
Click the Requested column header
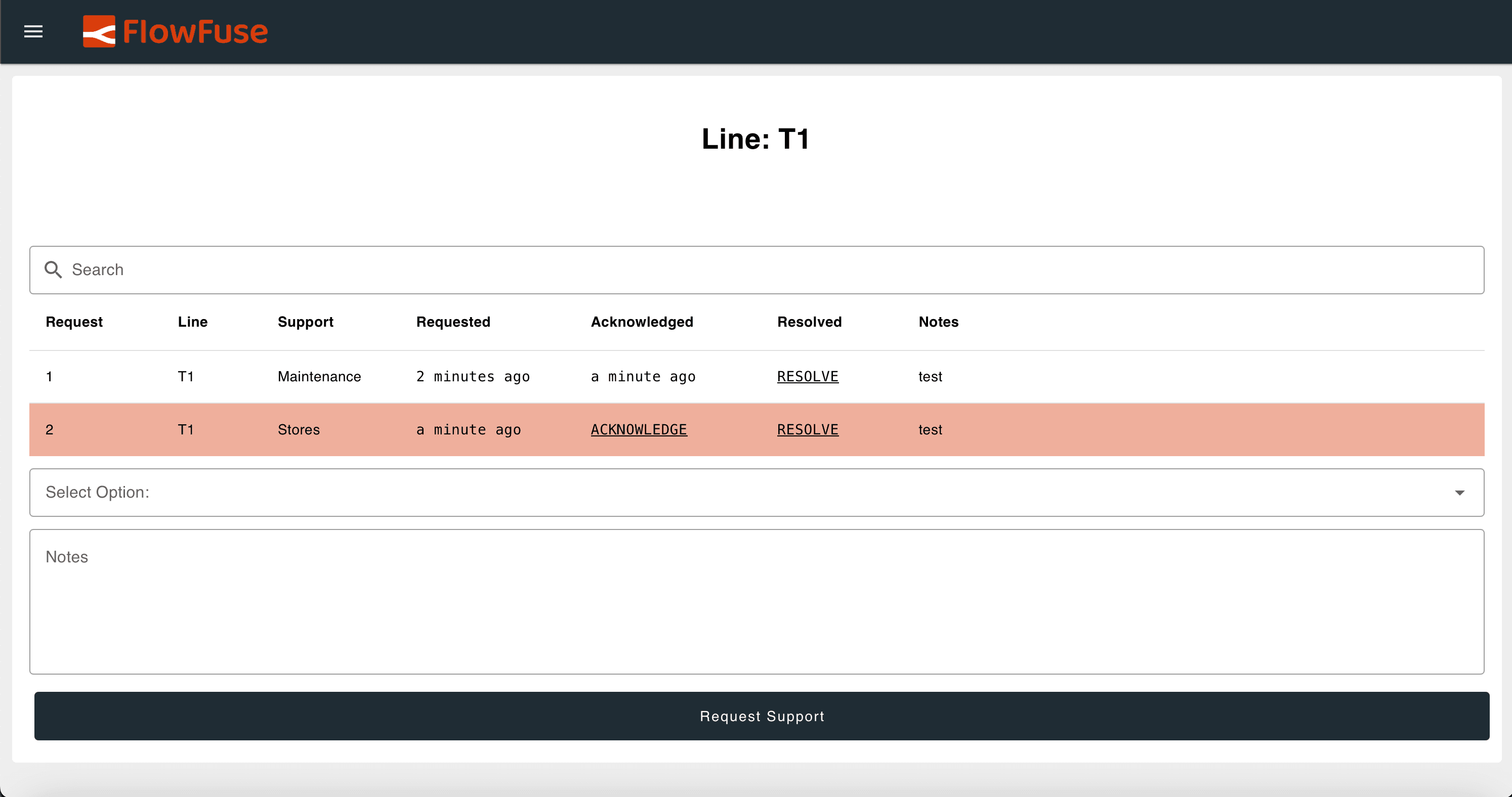pyautogui.click(x=453, y=322)
